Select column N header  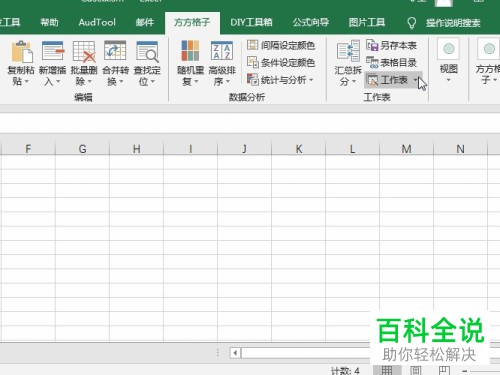pos(460,149)
